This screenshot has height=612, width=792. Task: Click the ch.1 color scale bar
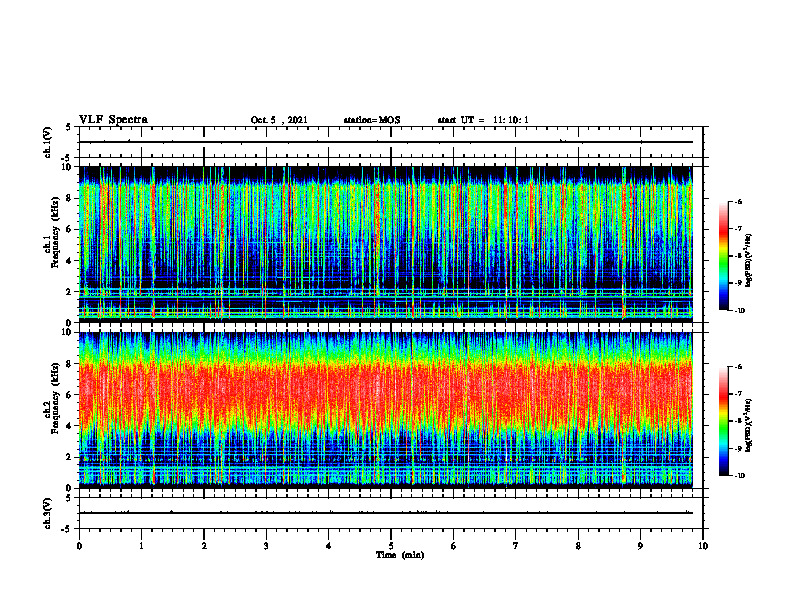724,256
